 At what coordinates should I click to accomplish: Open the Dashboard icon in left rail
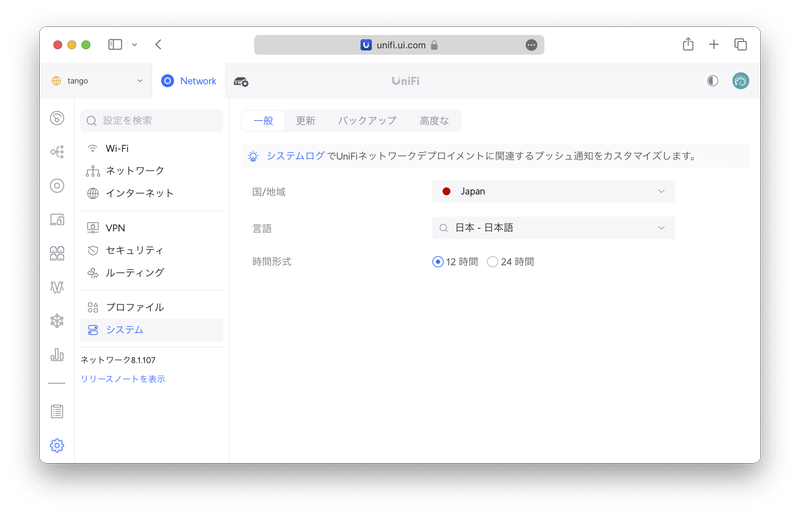coord(57,118)
